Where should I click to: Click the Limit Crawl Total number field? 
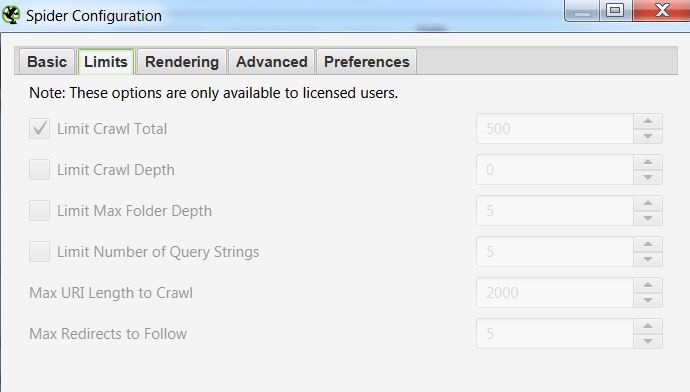555,128
